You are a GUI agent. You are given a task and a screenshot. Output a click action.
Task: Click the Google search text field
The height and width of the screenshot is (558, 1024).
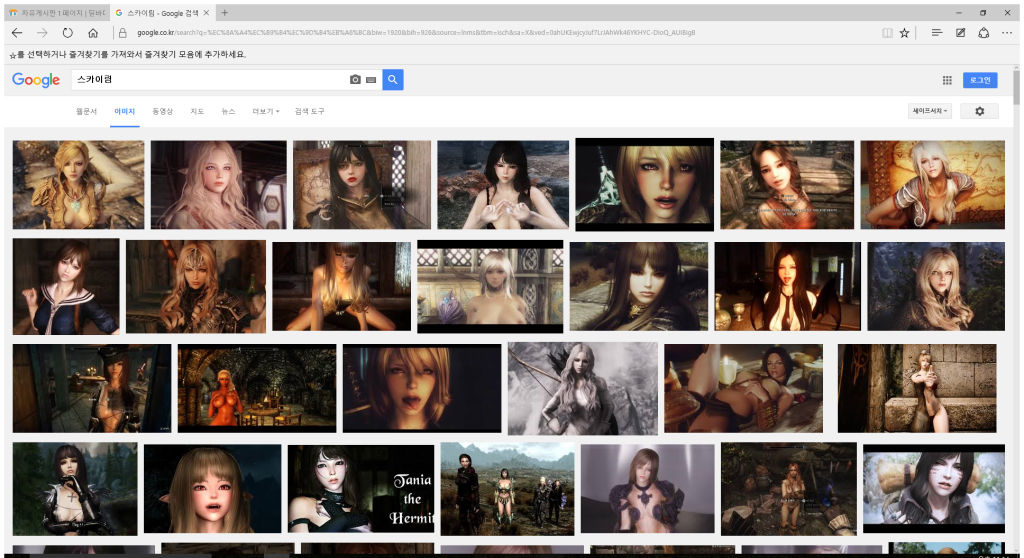[210, 80]
